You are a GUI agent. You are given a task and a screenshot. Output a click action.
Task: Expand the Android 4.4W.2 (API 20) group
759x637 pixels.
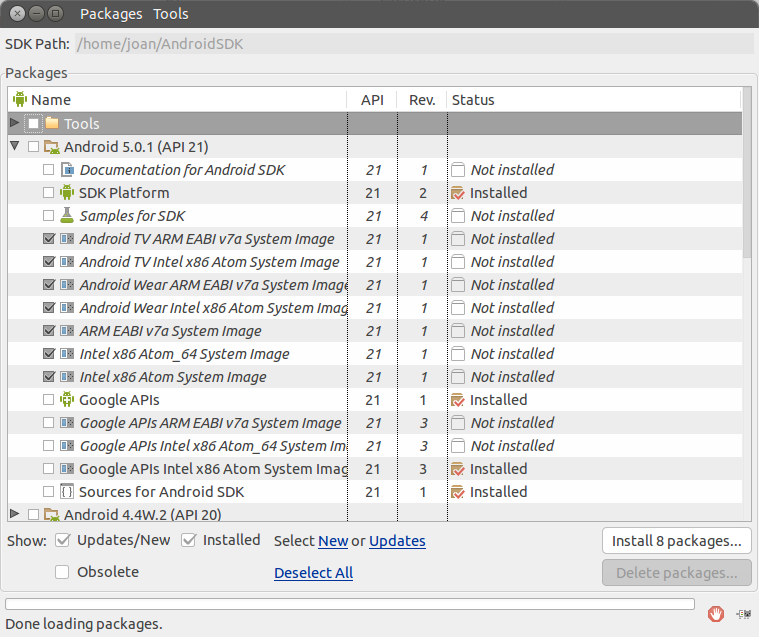[x=15, y=514]
